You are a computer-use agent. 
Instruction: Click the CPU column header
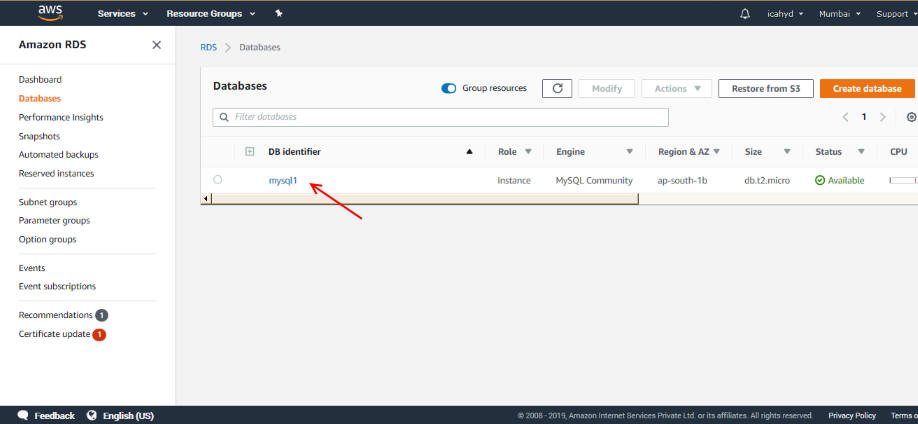(x=899, y=152)
